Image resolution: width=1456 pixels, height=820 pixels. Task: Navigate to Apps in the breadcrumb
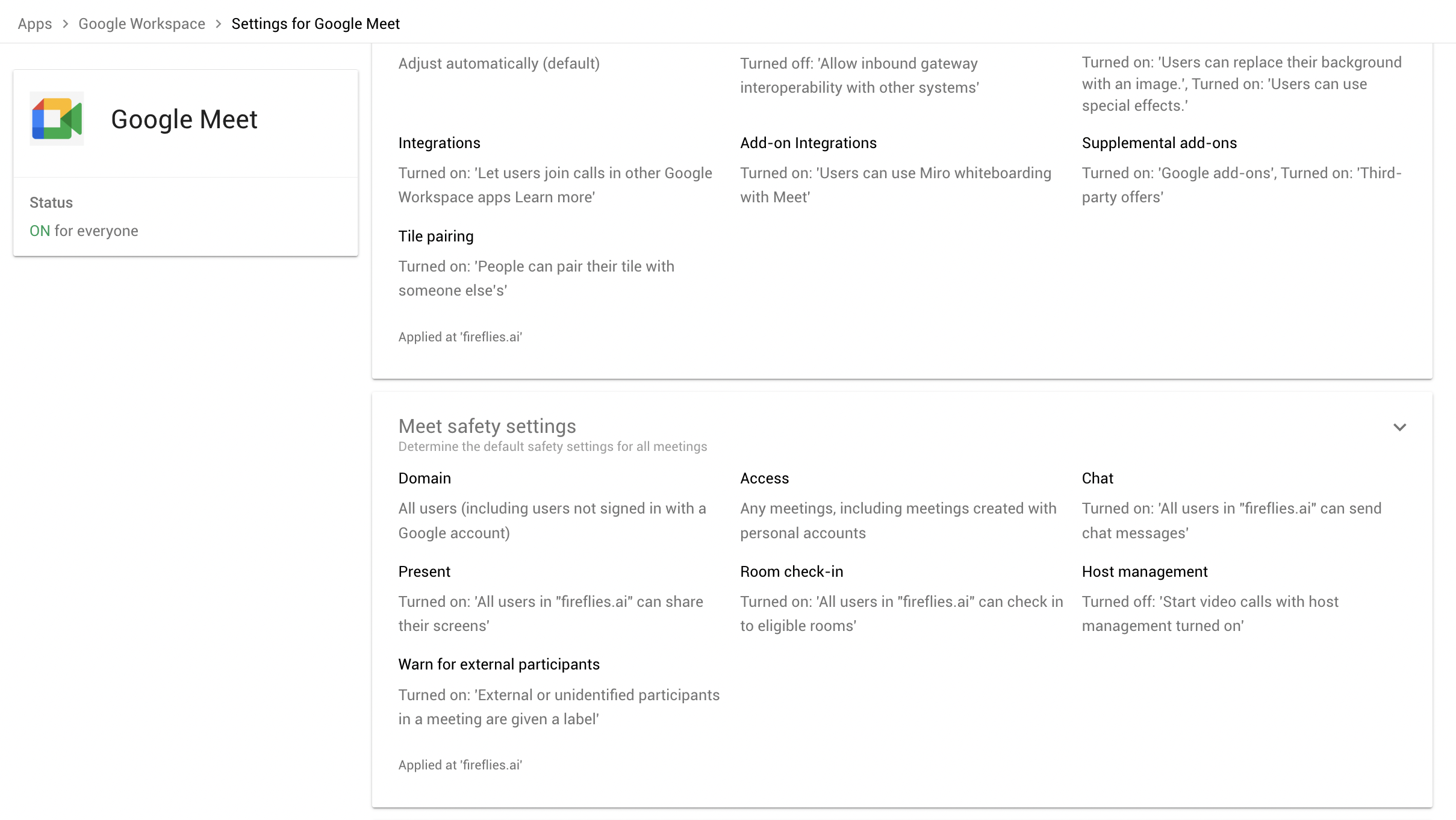(34, 23)
